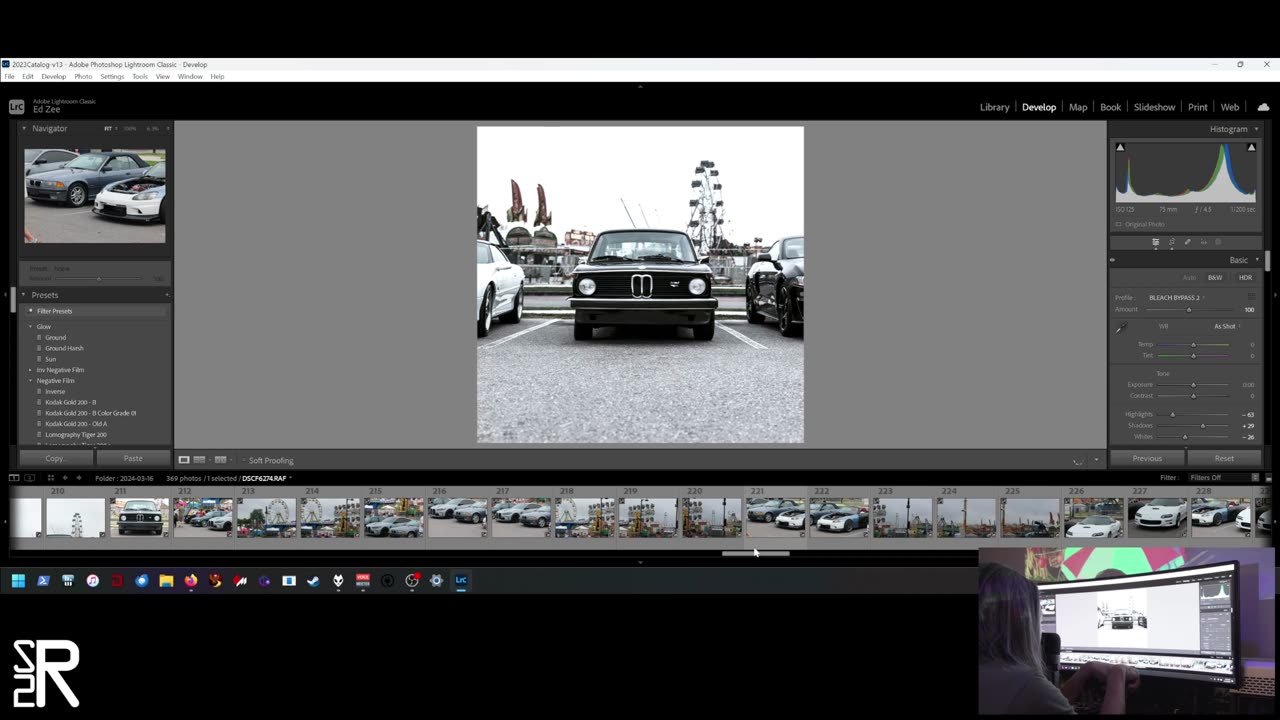Click the Previous button

(x=1147, y=458)
